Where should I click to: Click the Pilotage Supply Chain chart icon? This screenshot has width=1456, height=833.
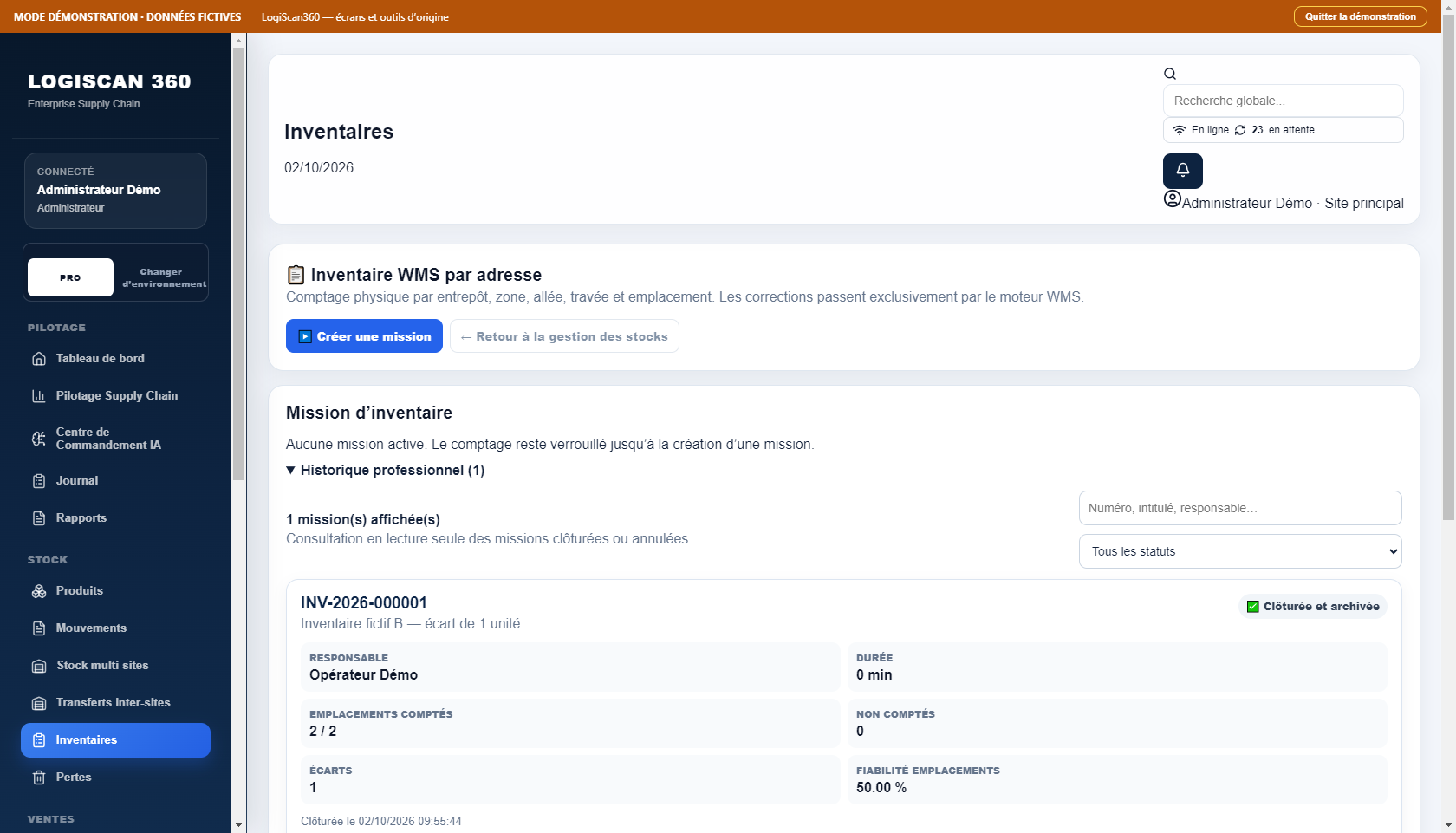[x=39, y=396]
